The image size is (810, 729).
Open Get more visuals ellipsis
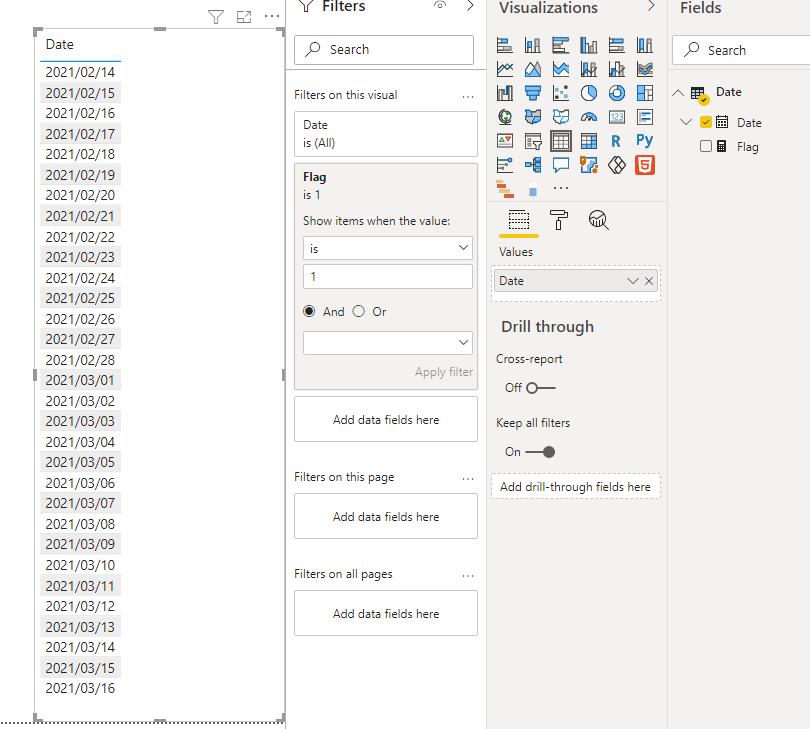click(560, 188)
